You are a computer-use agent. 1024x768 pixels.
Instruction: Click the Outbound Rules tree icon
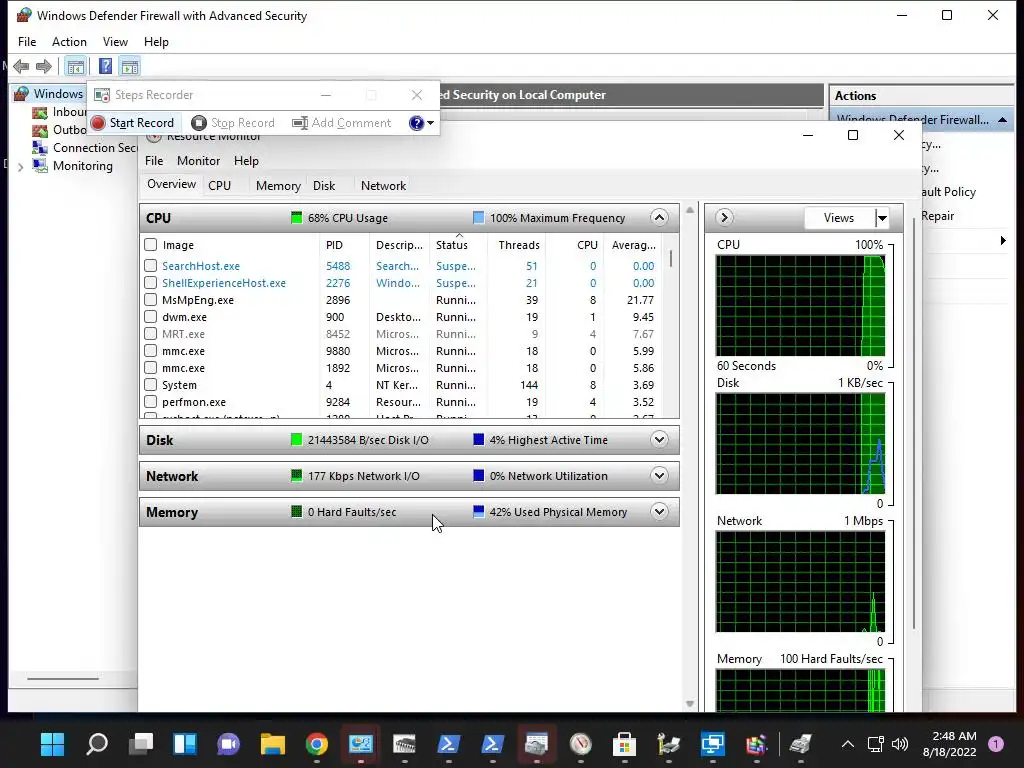coord(40,130)
